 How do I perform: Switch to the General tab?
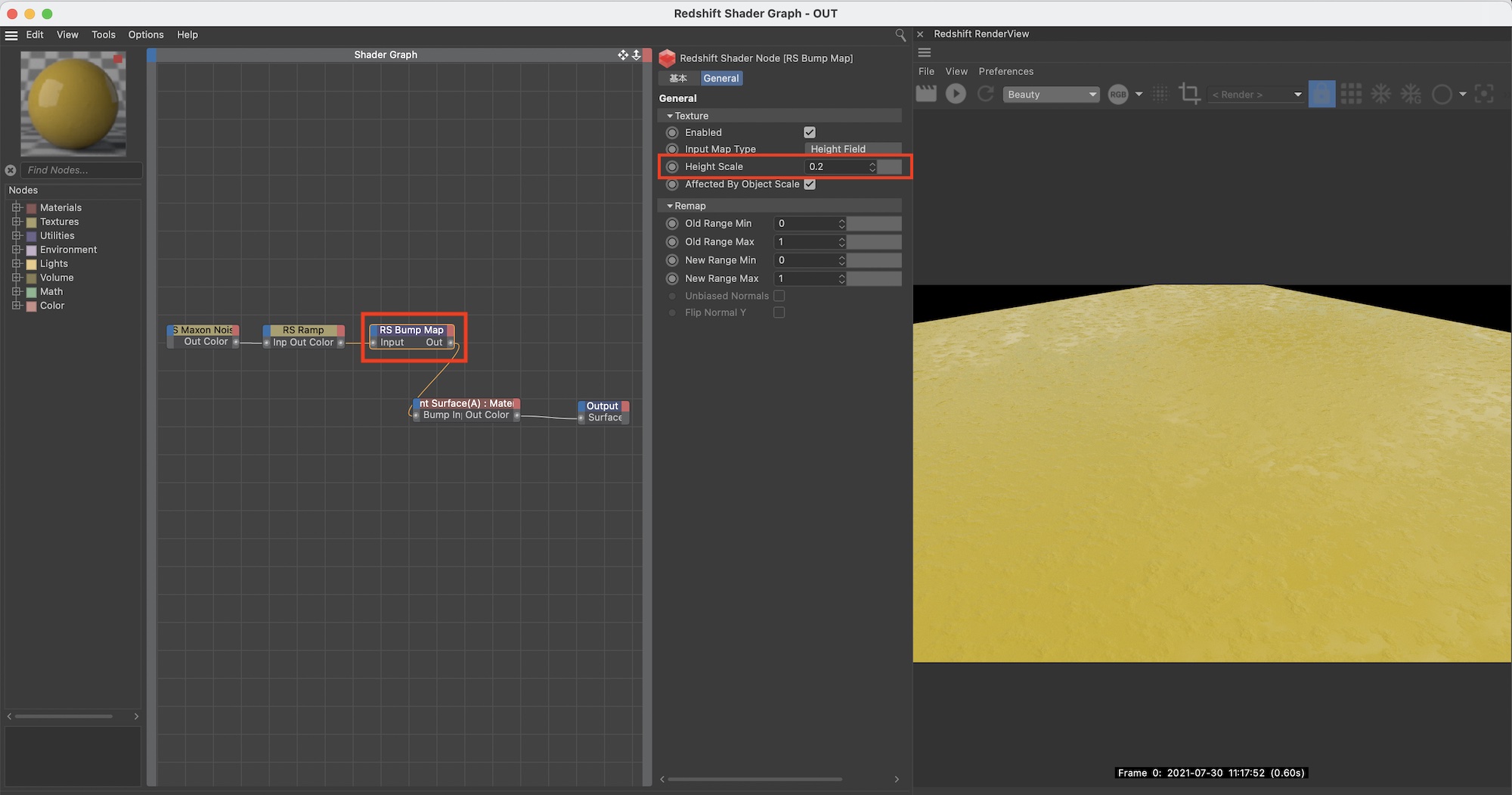(720, 79)
